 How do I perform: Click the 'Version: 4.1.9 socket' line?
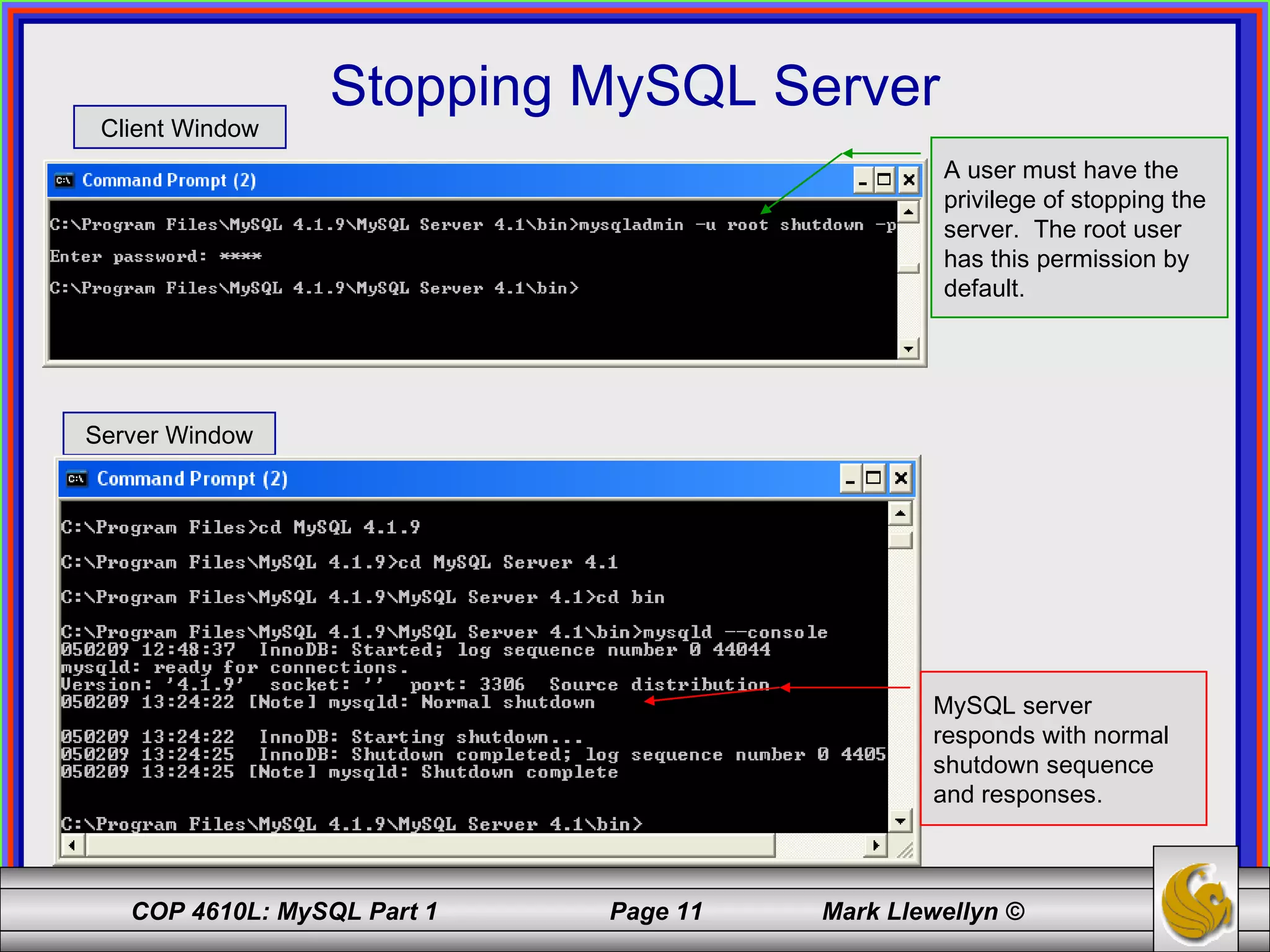coord(415,685)
